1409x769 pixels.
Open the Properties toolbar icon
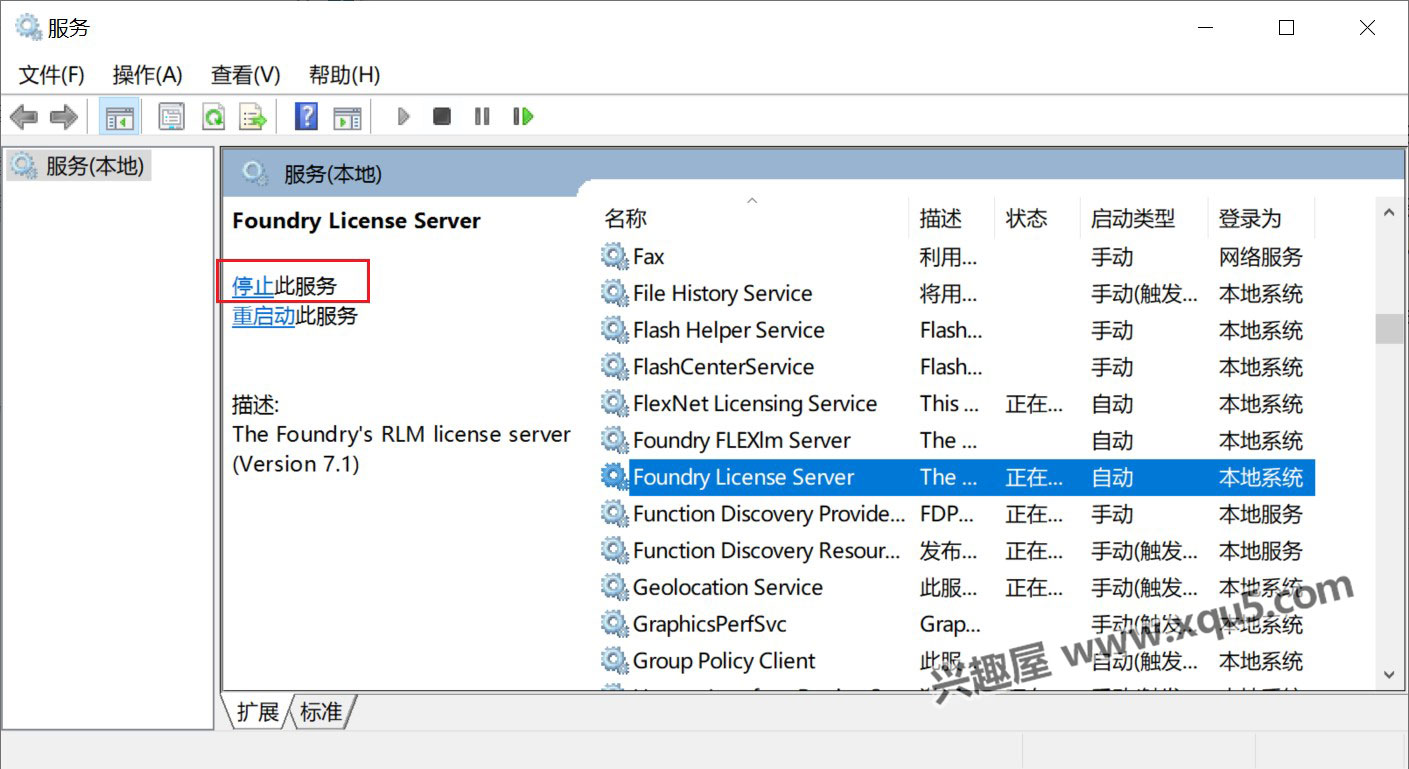(x=172, y=117)
